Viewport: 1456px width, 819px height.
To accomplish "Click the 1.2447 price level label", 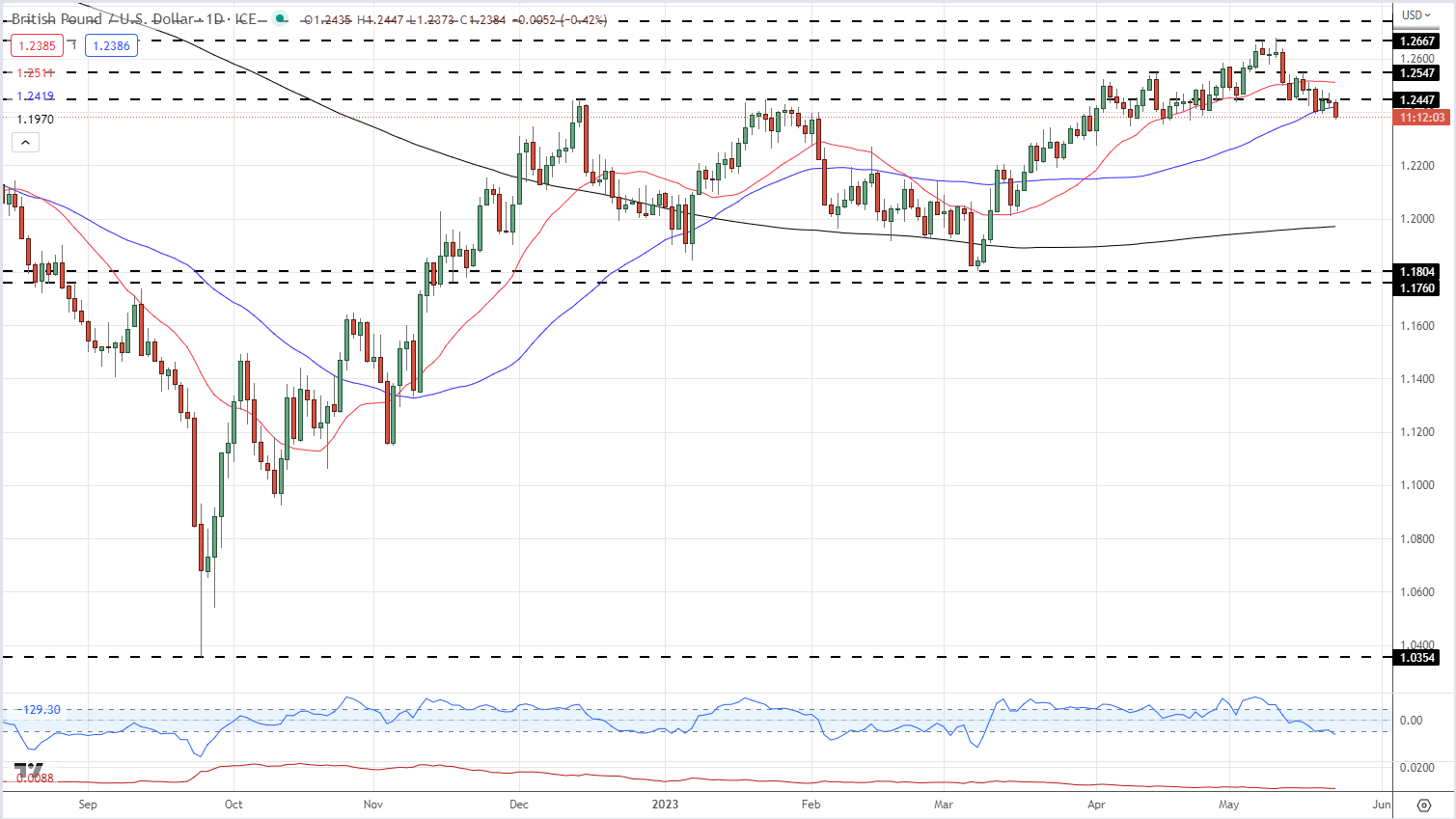I will (x=1416, y=99).
